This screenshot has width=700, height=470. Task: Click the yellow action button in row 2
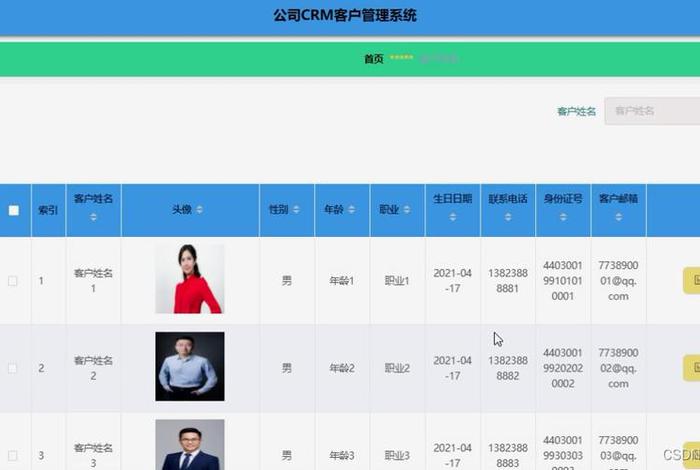coord(690,368)
